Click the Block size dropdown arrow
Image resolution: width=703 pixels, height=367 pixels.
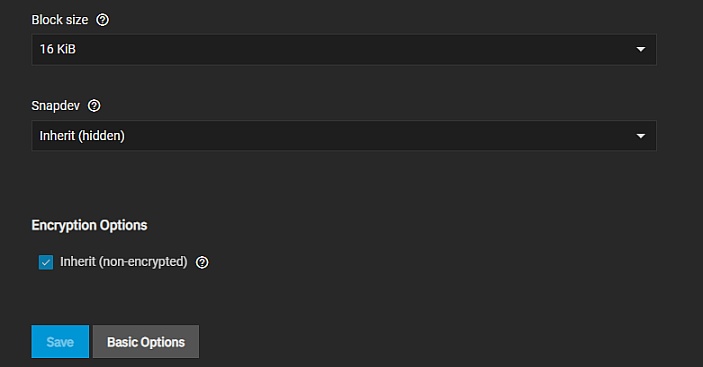coord(641,49)
